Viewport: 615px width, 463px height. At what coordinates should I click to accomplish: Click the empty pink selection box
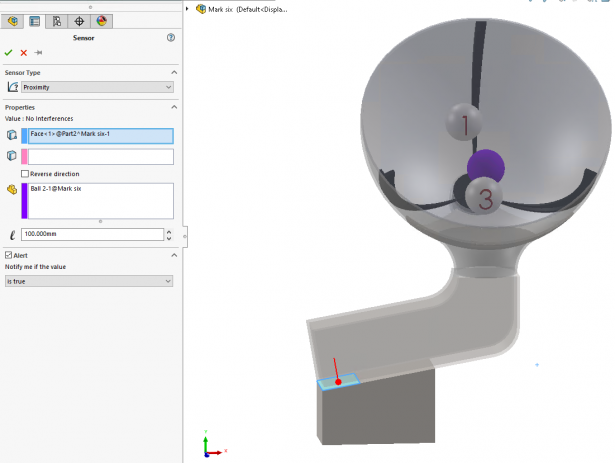(100, 157)
